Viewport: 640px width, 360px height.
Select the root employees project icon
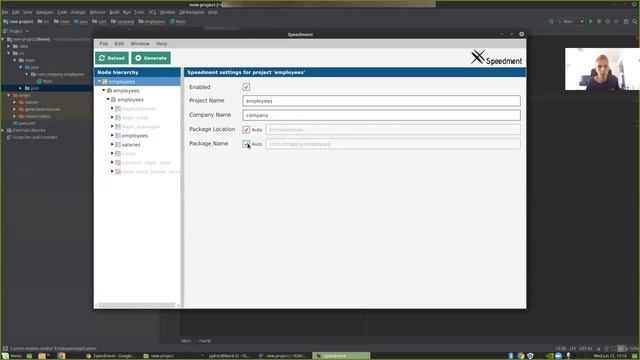tap(105, 82)
